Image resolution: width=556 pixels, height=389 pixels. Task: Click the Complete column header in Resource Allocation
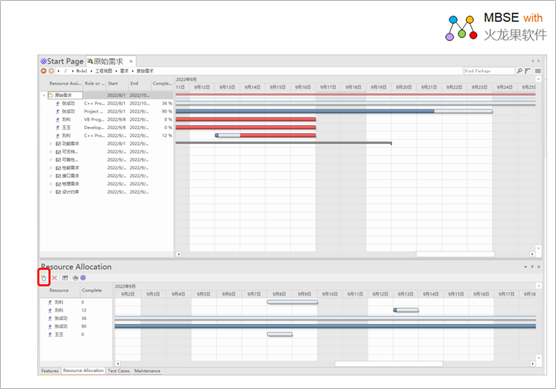click(x=92, y=290)
